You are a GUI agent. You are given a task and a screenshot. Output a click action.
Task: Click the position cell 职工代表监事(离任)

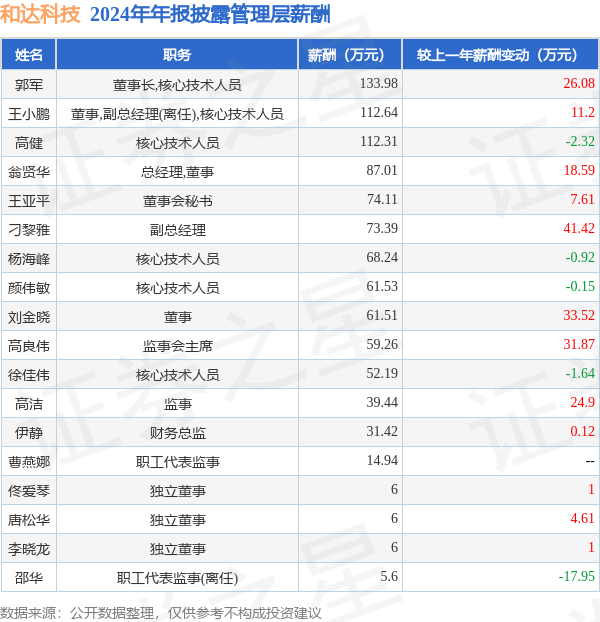point(177,578)
